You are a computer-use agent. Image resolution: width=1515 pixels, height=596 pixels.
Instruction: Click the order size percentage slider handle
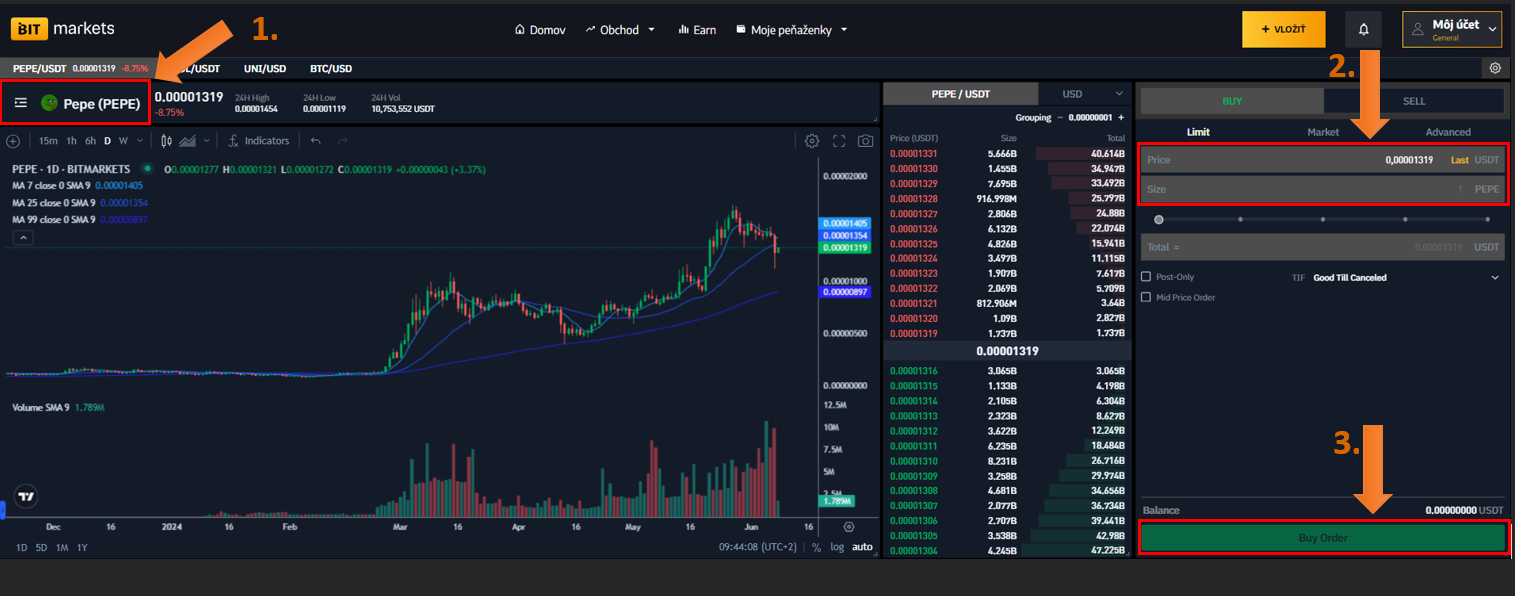tap(1159, 219)
